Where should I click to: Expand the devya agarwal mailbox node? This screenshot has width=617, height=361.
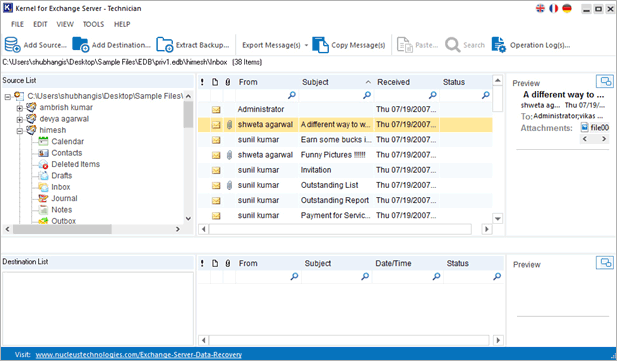click(x=19, y=119)
